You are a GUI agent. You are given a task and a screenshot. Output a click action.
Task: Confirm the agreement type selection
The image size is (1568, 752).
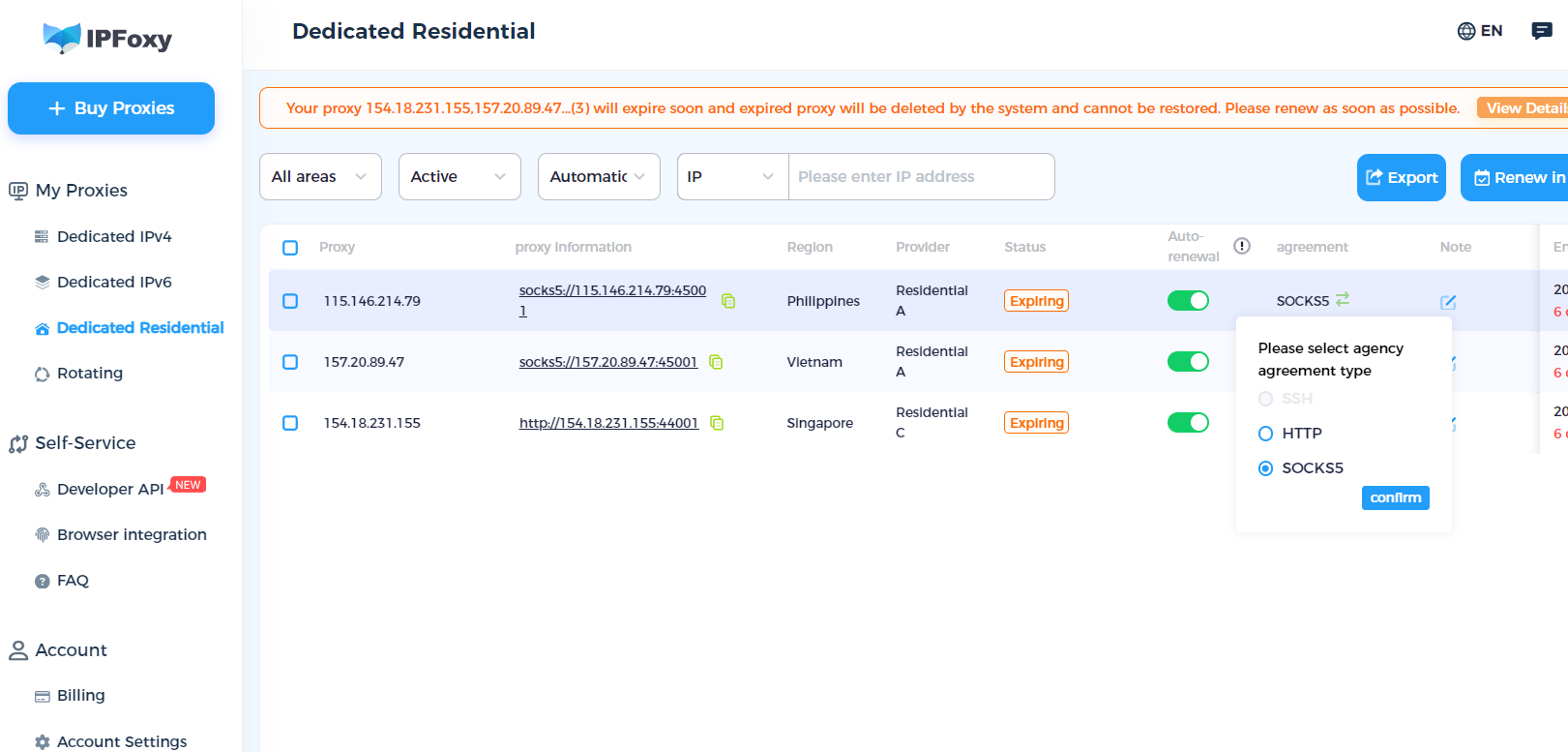point(1396,497)
